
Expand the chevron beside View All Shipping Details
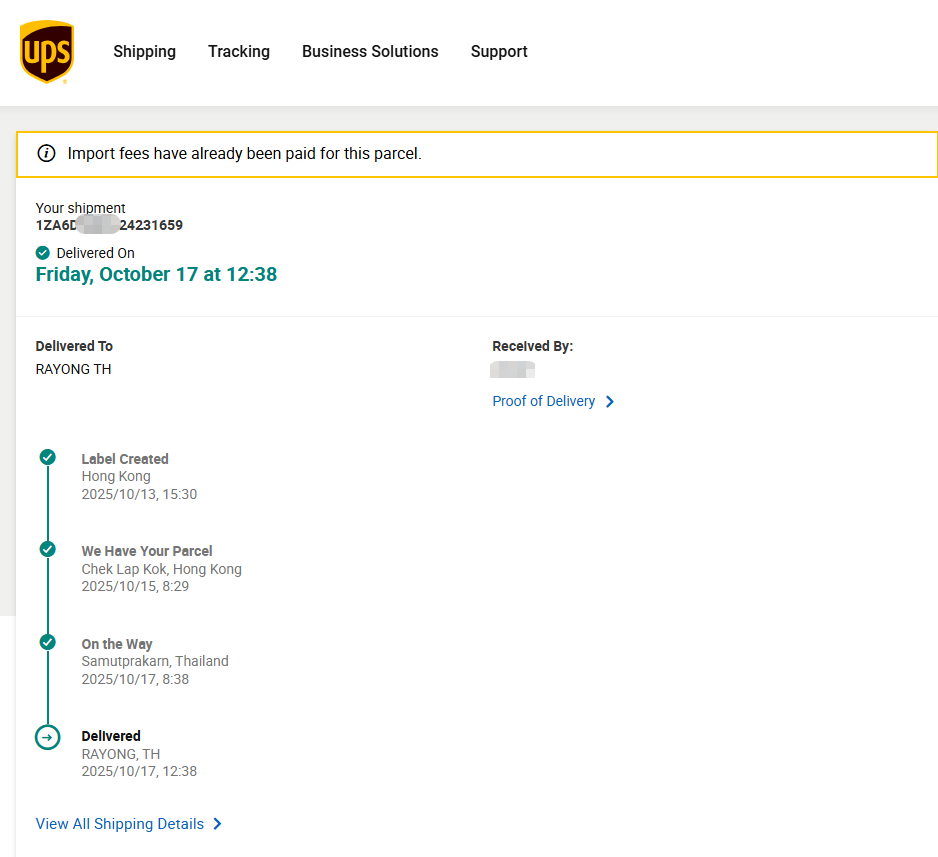[218, 824]
